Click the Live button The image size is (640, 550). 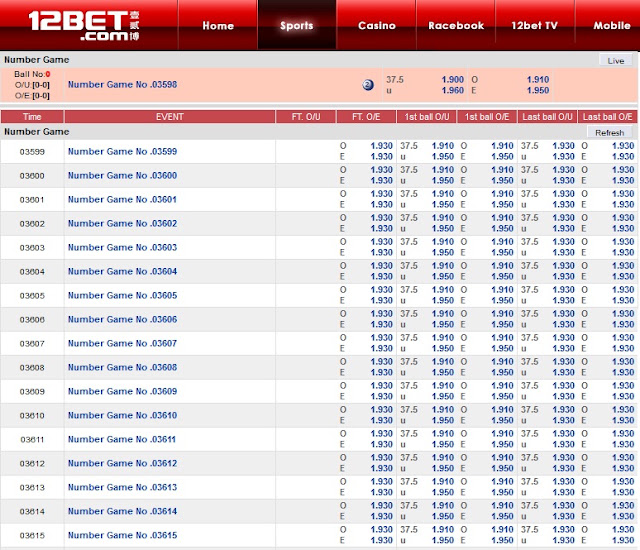pos(616,60)
